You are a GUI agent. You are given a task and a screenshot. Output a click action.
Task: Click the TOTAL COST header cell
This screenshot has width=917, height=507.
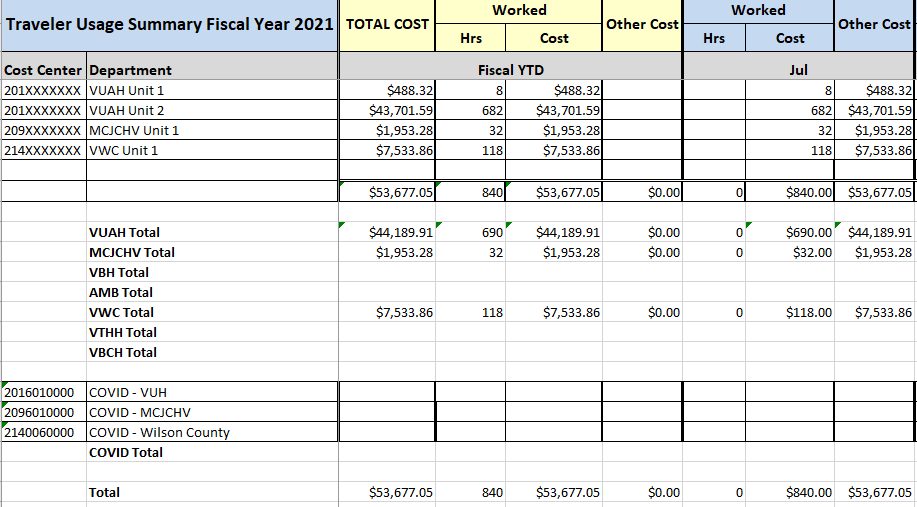[387, 25]
